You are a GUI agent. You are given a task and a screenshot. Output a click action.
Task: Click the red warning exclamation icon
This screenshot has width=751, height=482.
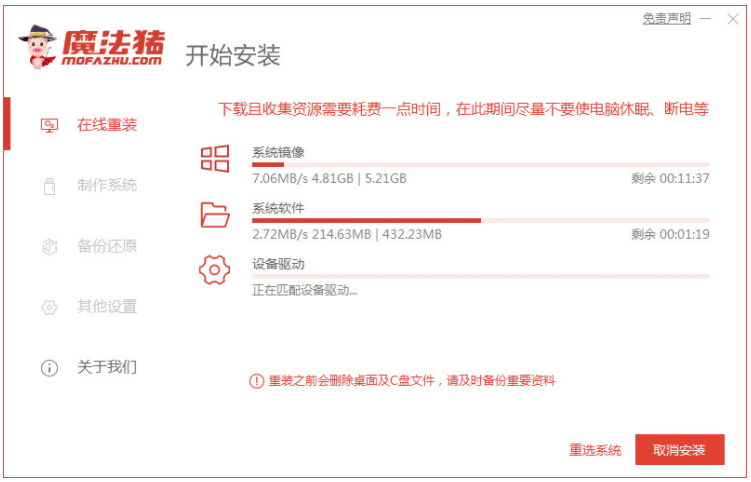tap(257, 381)
